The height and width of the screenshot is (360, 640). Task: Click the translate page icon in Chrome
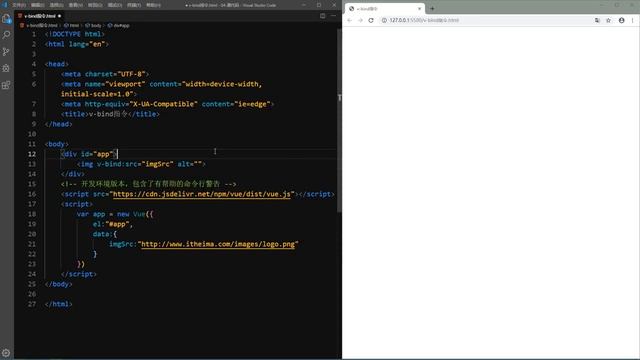[597, 20]
